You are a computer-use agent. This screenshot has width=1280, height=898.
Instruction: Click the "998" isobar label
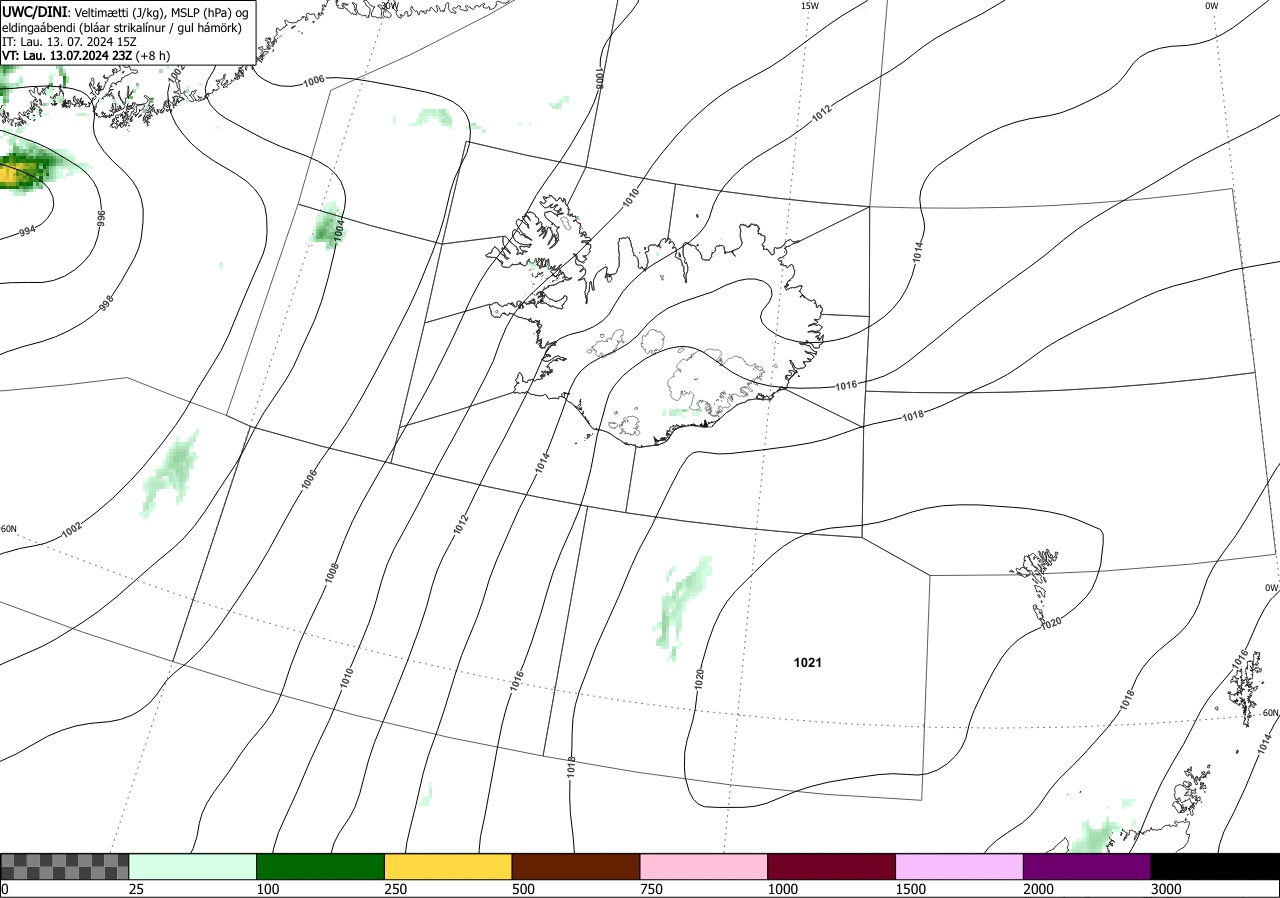click(x=106, y=301)
